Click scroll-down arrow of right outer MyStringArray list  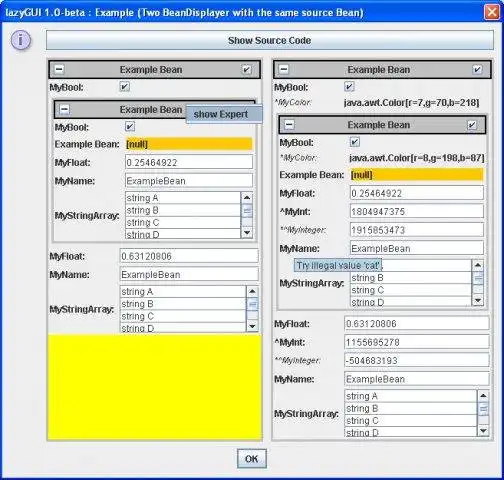(x=483, y=430)
